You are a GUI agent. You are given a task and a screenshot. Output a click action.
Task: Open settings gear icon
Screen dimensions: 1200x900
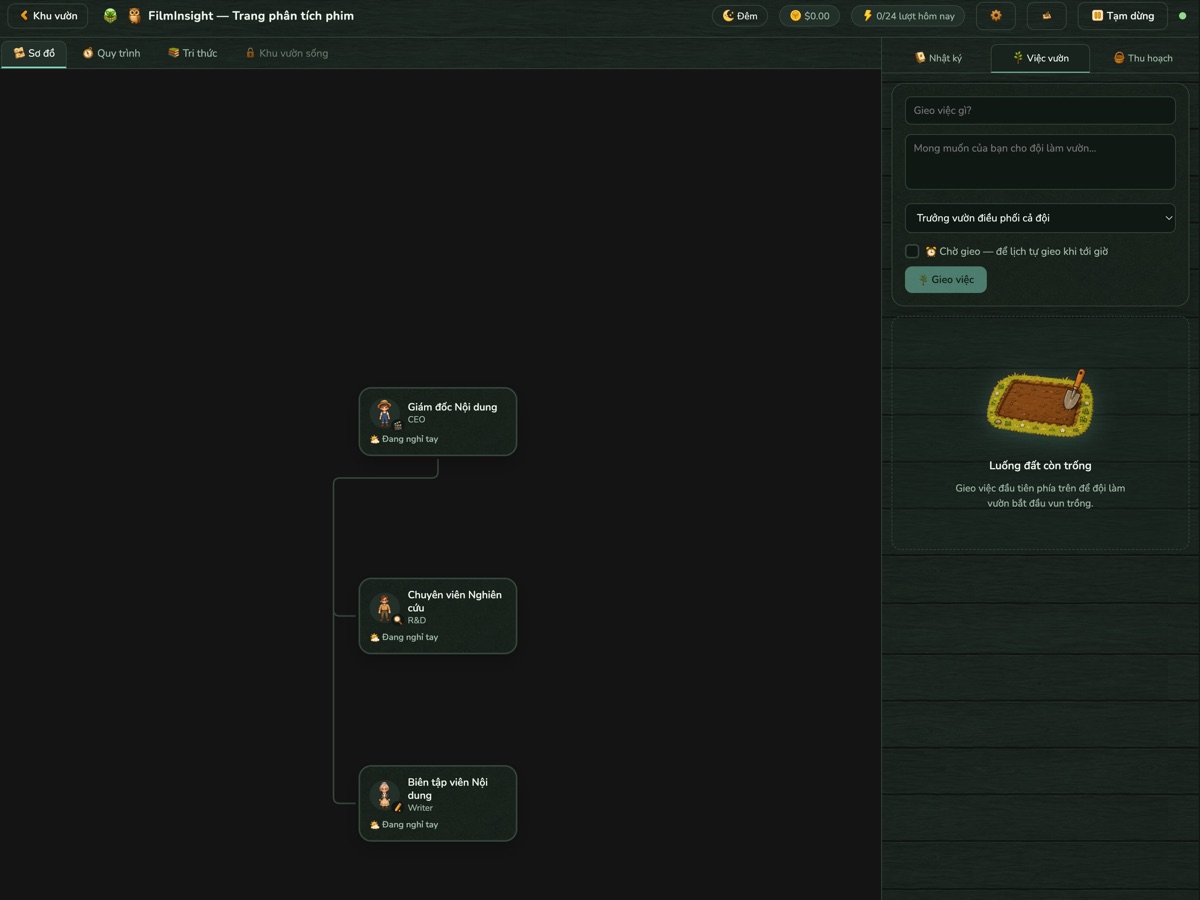tap(996, 16)
